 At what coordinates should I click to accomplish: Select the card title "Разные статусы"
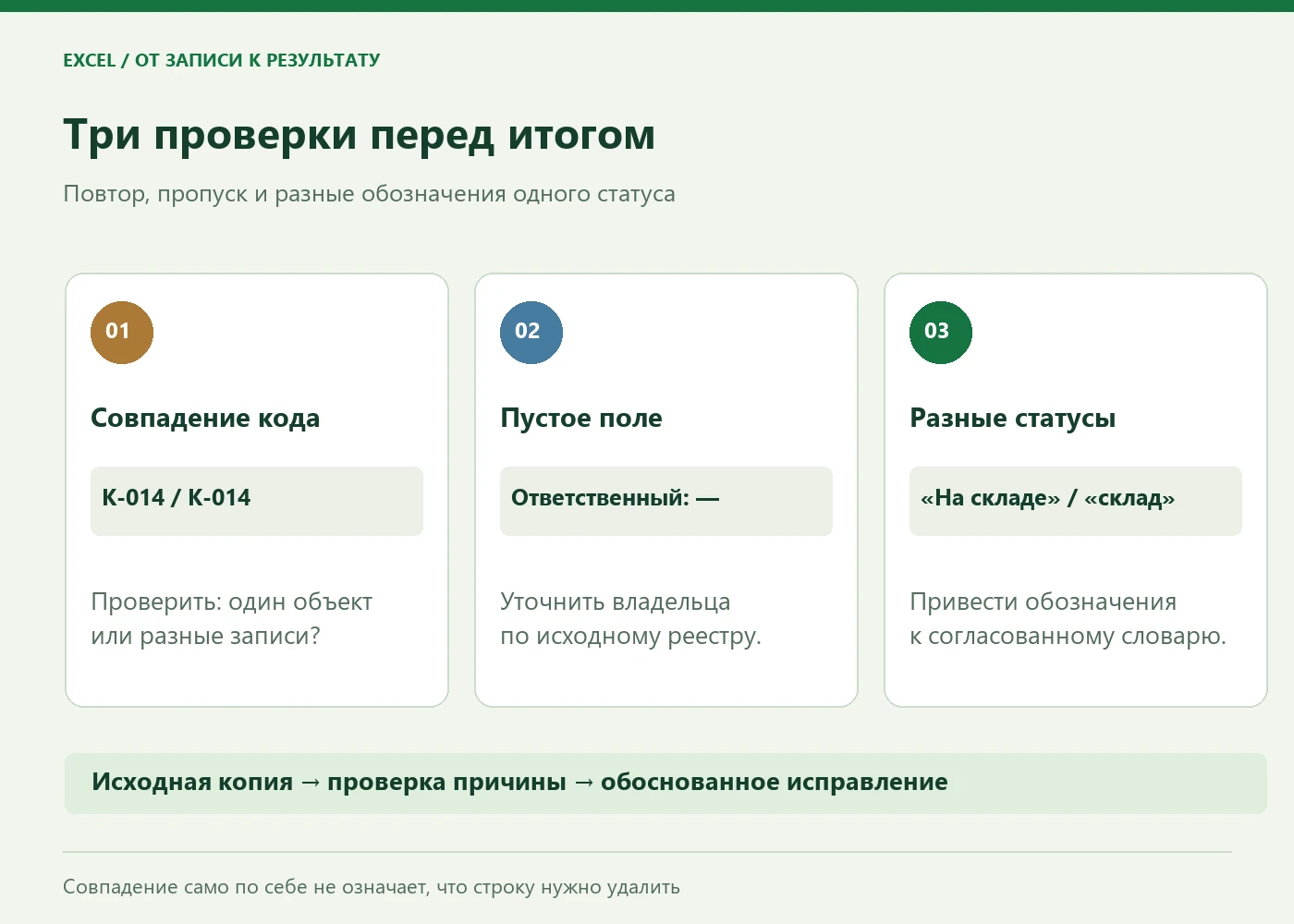click(x=1012, y=418)
